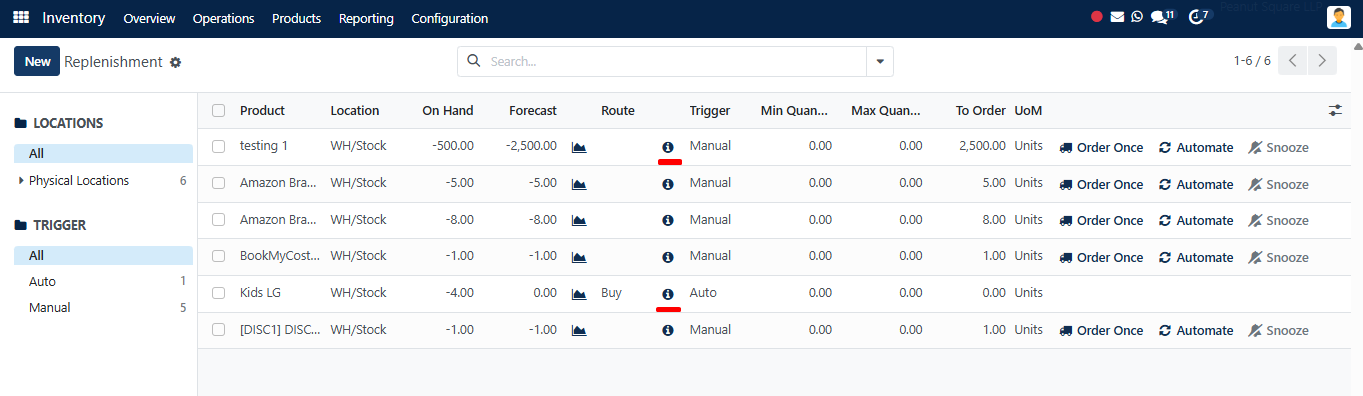
Task: Open forecast graph icon for Kids LG
Action: (x=578, y=294)
